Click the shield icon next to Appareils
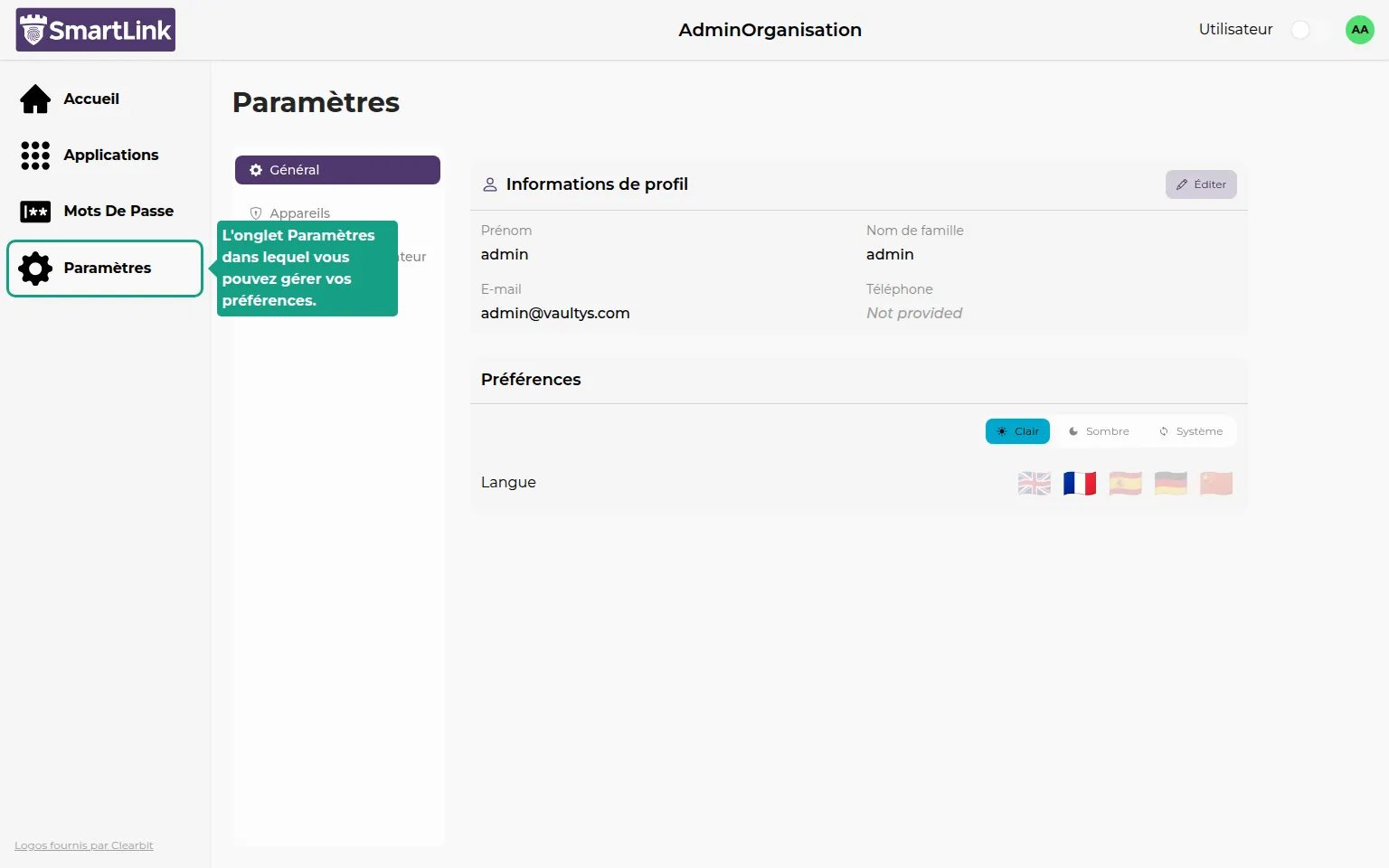Image resolution: width=1389 pixels, height=868 pixels. tap(257, 212)
